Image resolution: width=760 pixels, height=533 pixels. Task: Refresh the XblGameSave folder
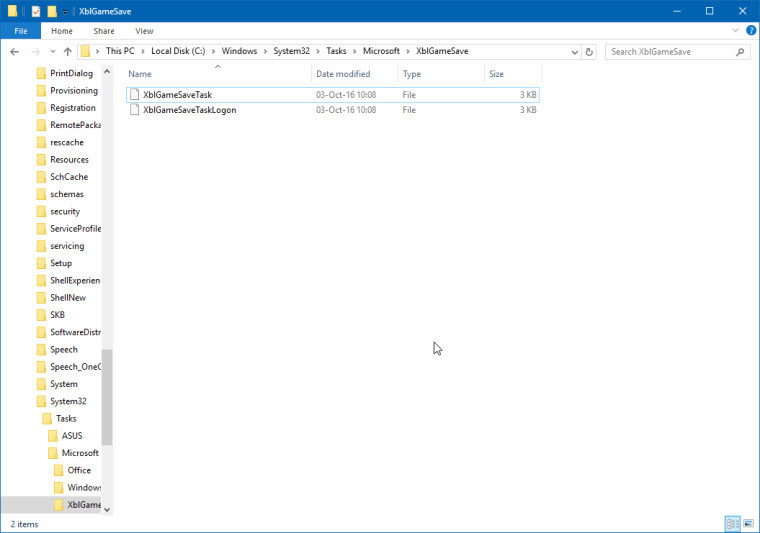[589, 52]
